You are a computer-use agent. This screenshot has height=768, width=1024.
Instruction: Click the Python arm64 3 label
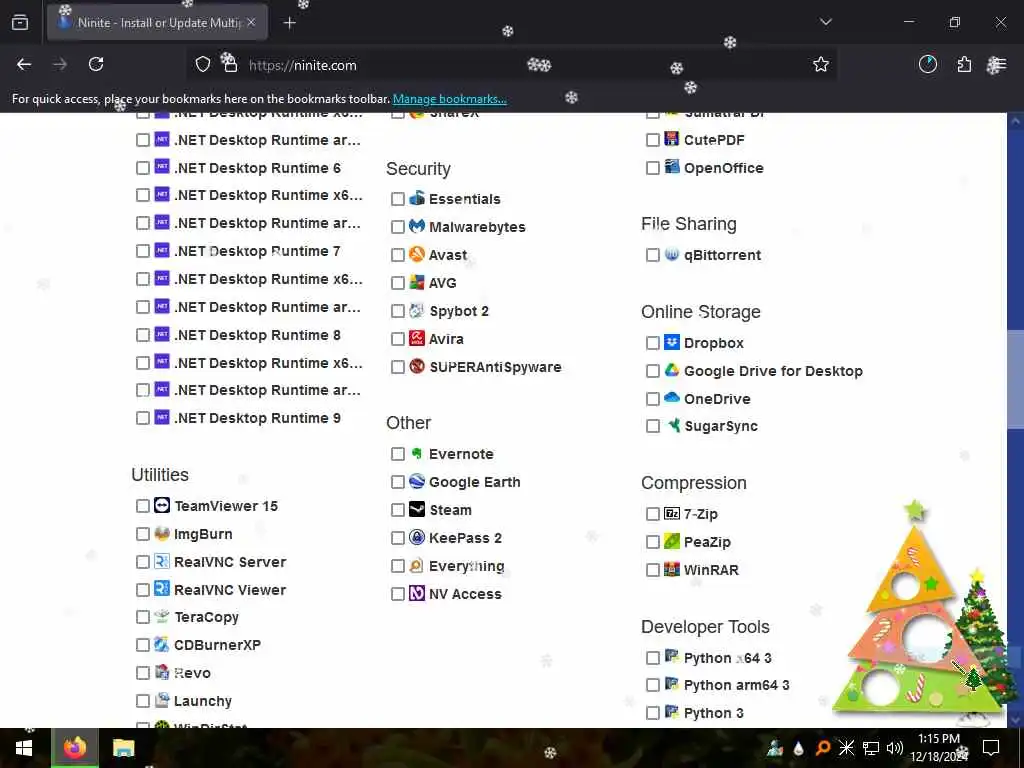pyautogui.click(x=736, y=685)
